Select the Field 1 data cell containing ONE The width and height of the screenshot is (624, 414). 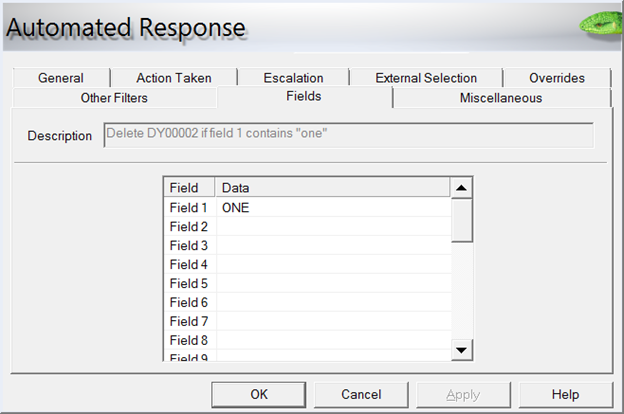[x=333, y=207]
